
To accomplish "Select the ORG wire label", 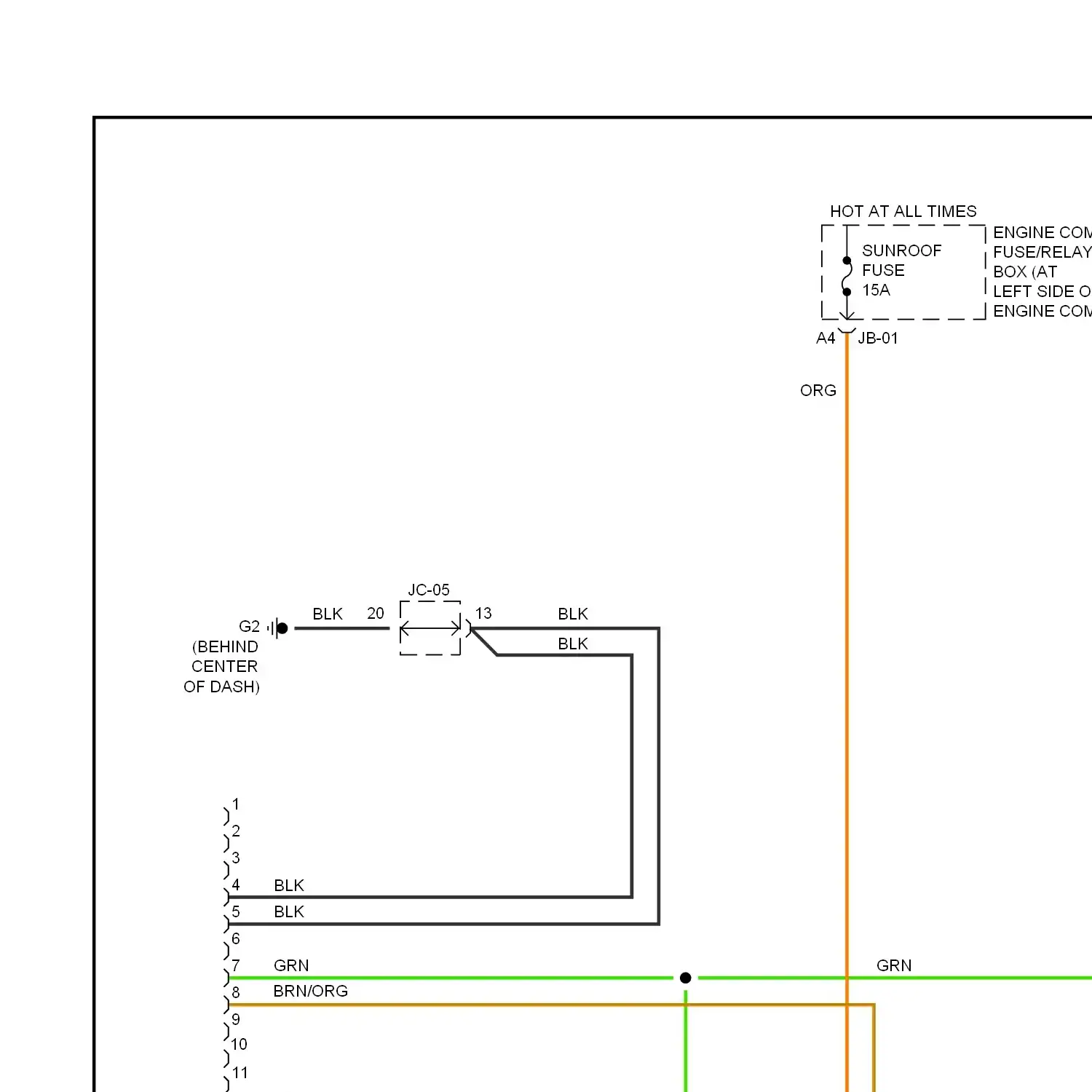I will click(818, 391).
